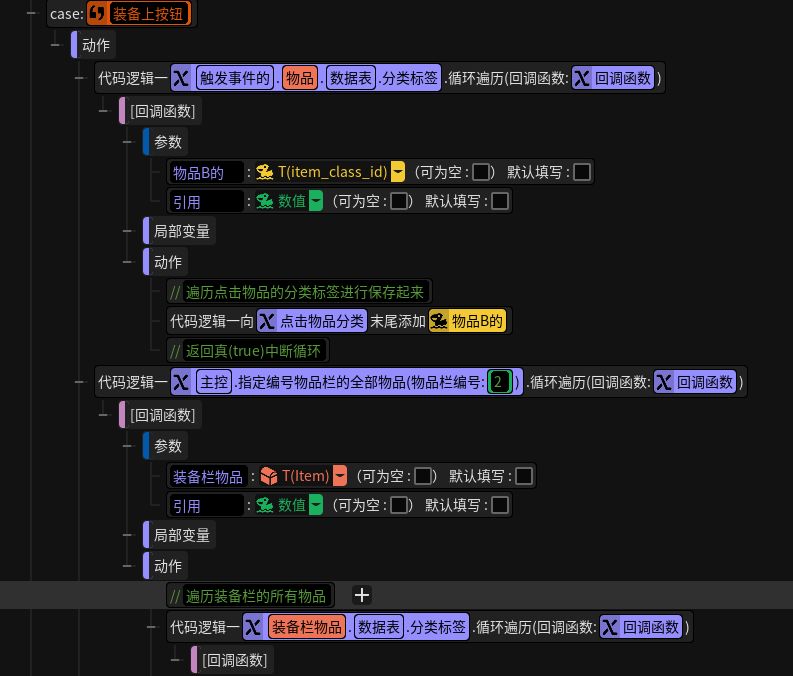The image size is (793, 676).
Task: Click 装备栏物品 parameter name field
Action: point(208,476)
